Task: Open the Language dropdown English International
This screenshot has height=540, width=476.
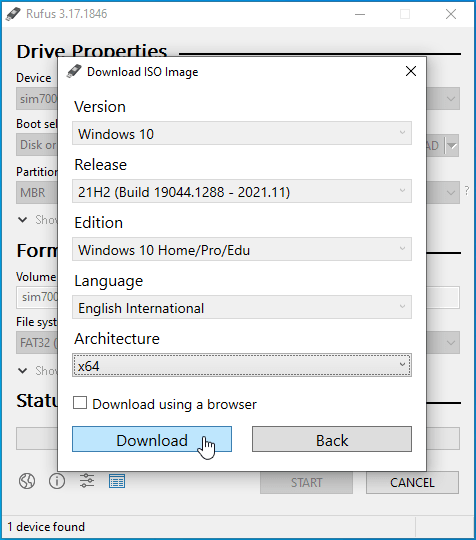Action: (242, 307)
